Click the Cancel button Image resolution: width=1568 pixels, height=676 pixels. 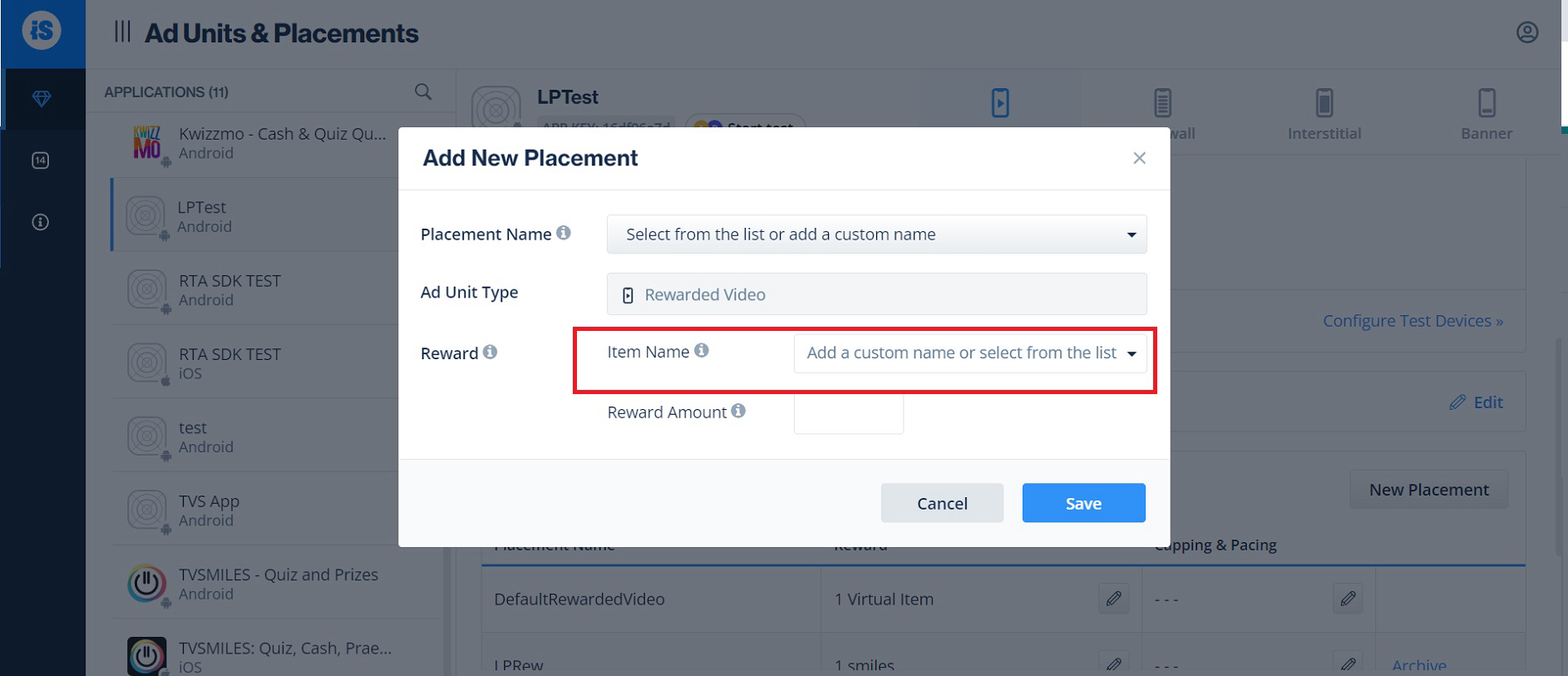point(942,503)
